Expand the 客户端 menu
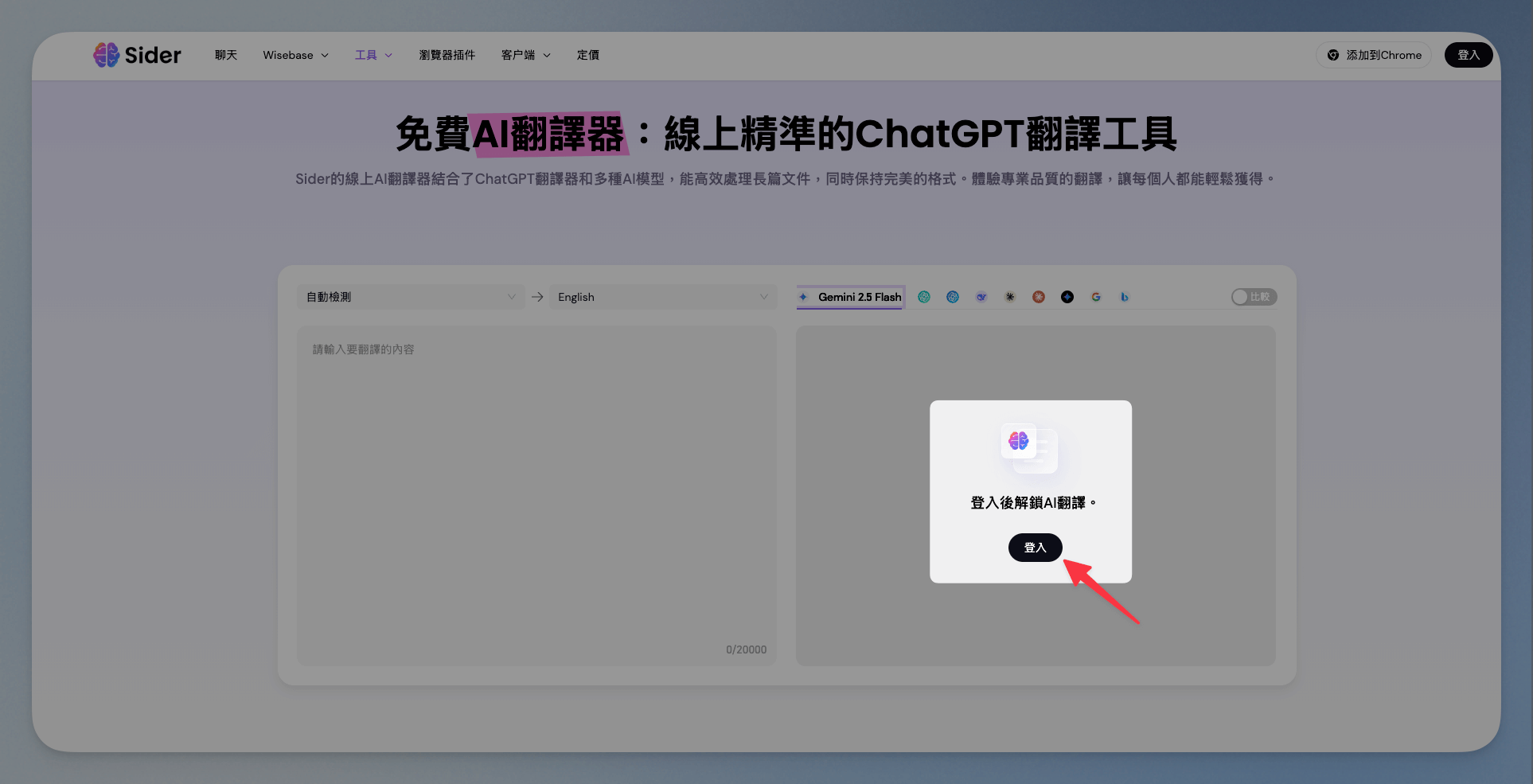The width and height of the screenshot is (1533, 784). click(525, 55)
